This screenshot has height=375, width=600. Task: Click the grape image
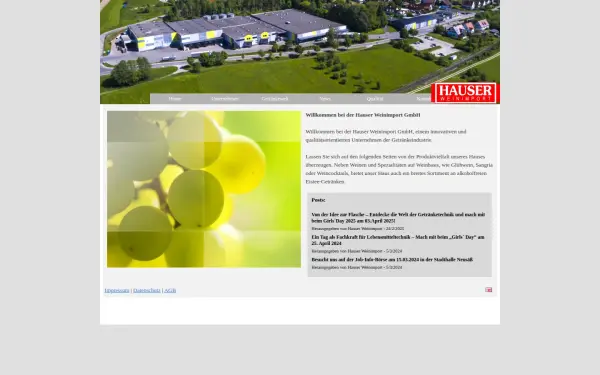pyautogui.click(x=204, y=189)
